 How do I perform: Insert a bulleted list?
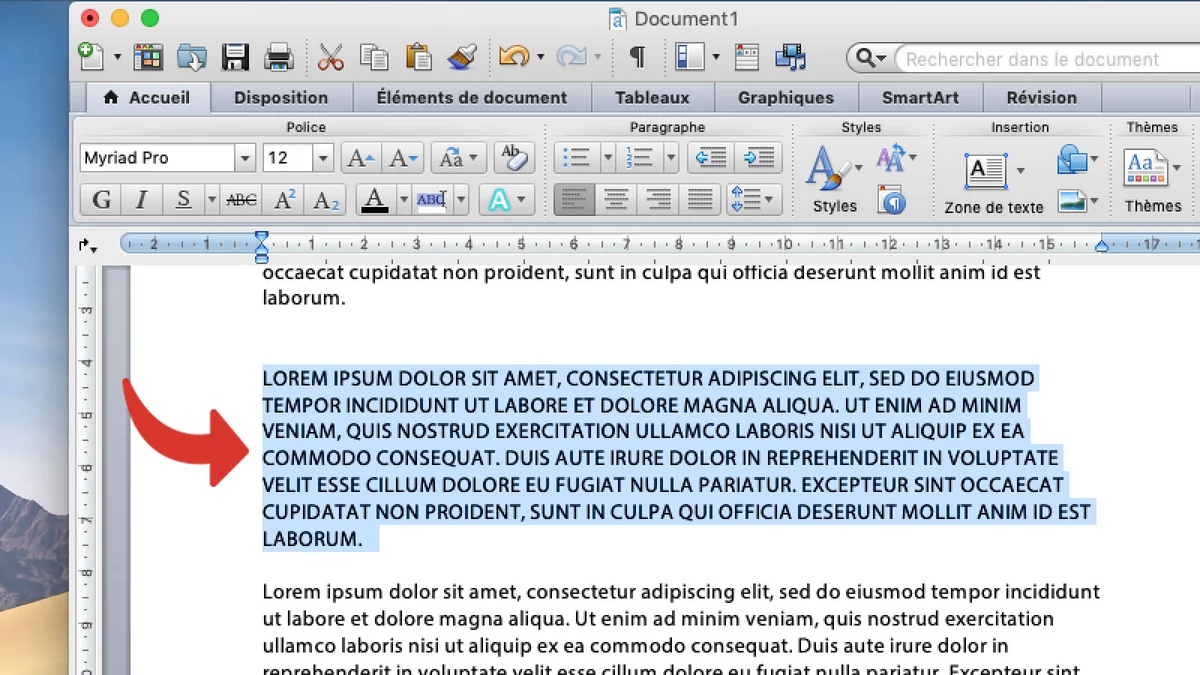(575, 158)
